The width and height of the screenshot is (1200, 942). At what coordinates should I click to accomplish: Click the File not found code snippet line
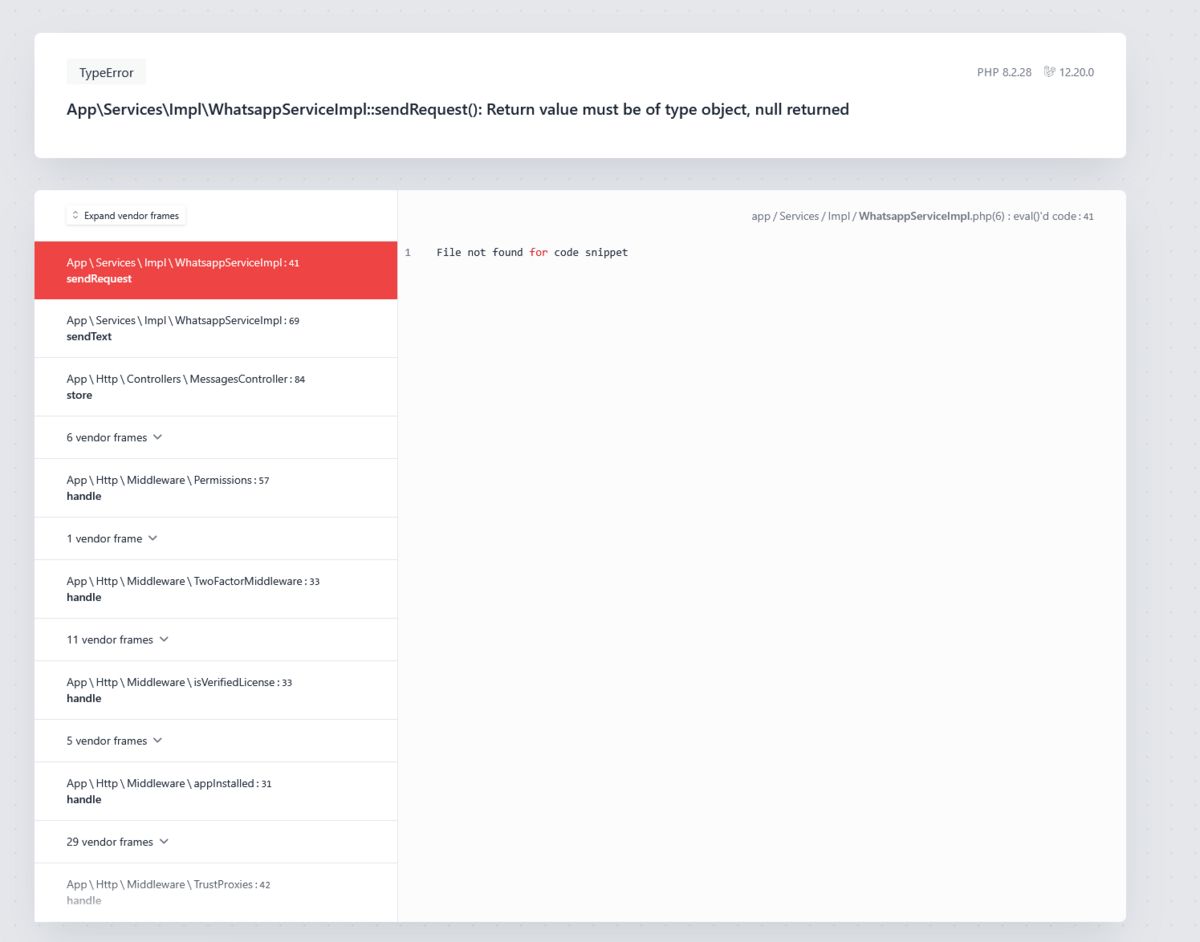coord(532,252)
